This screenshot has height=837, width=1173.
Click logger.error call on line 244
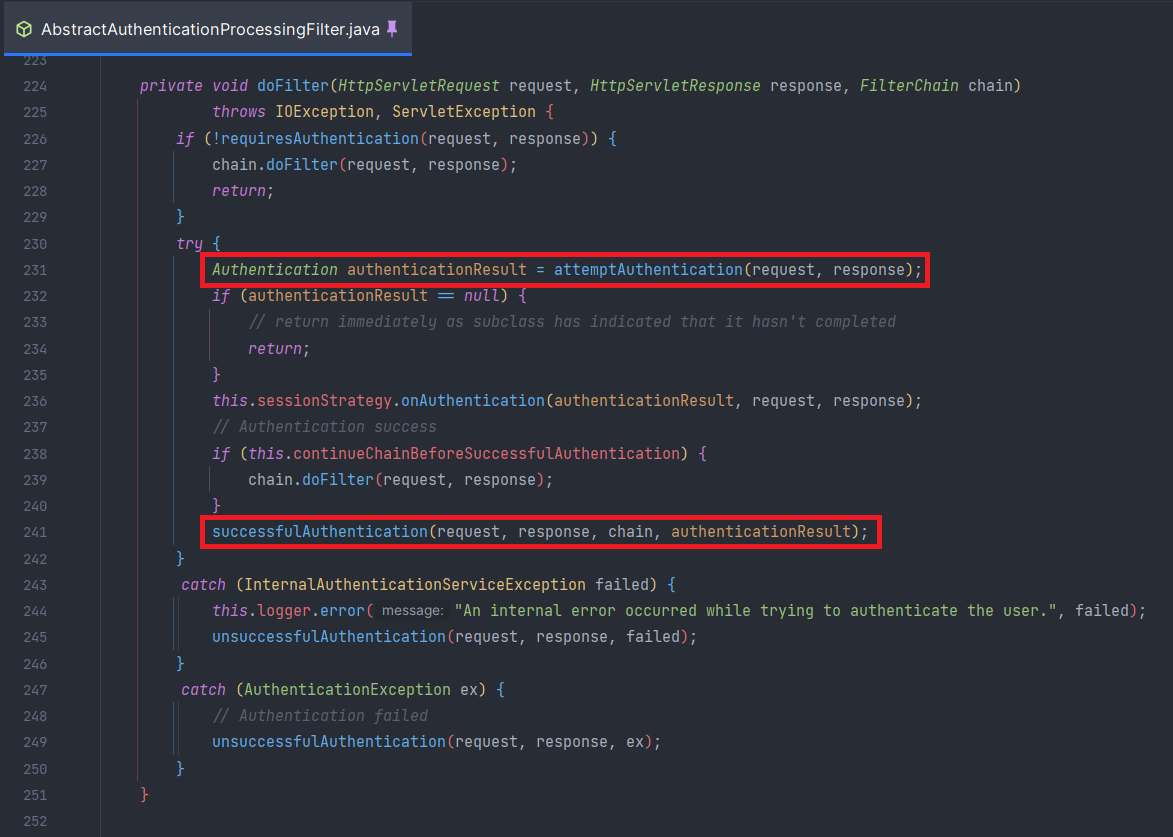[x=310, y=611]
